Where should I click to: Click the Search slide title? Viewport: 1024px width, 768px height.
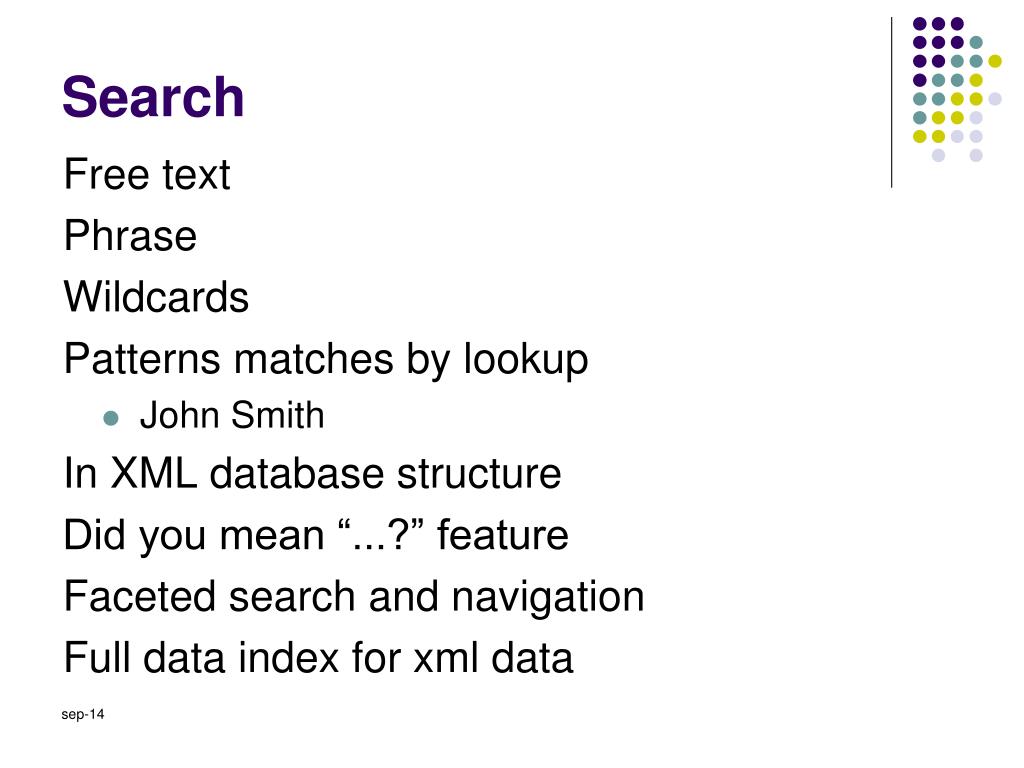(x=153, y=97)
